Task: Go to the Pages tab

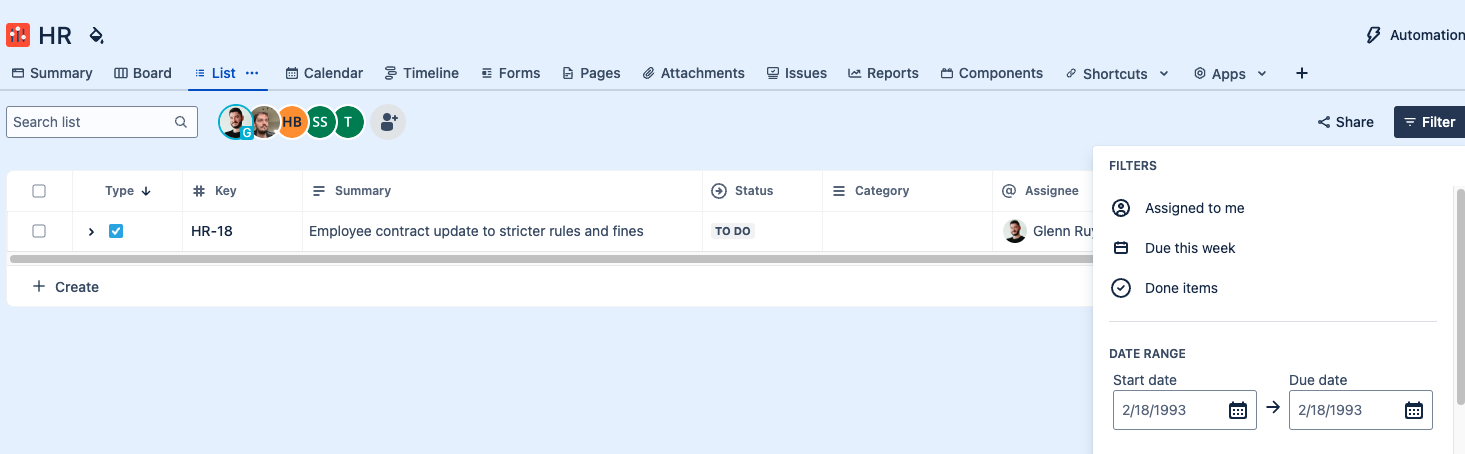Action: tap(591, 73)
